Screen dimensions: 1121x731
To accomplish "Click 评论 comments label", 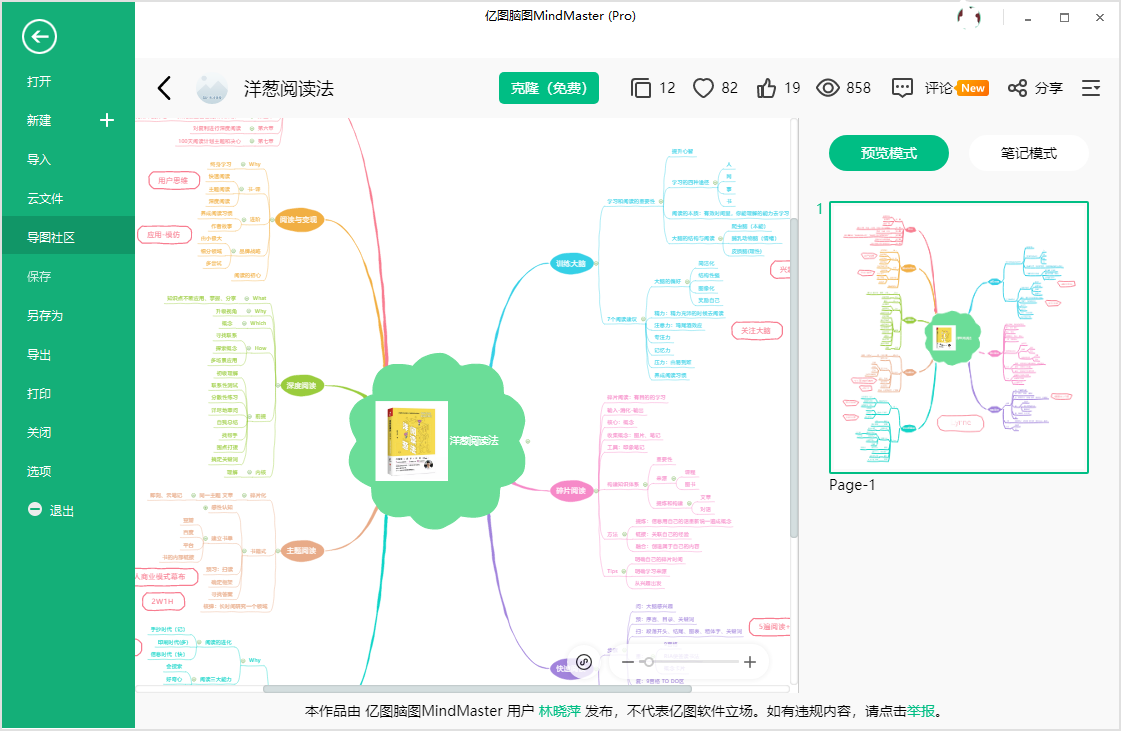I will click(938, 88).
